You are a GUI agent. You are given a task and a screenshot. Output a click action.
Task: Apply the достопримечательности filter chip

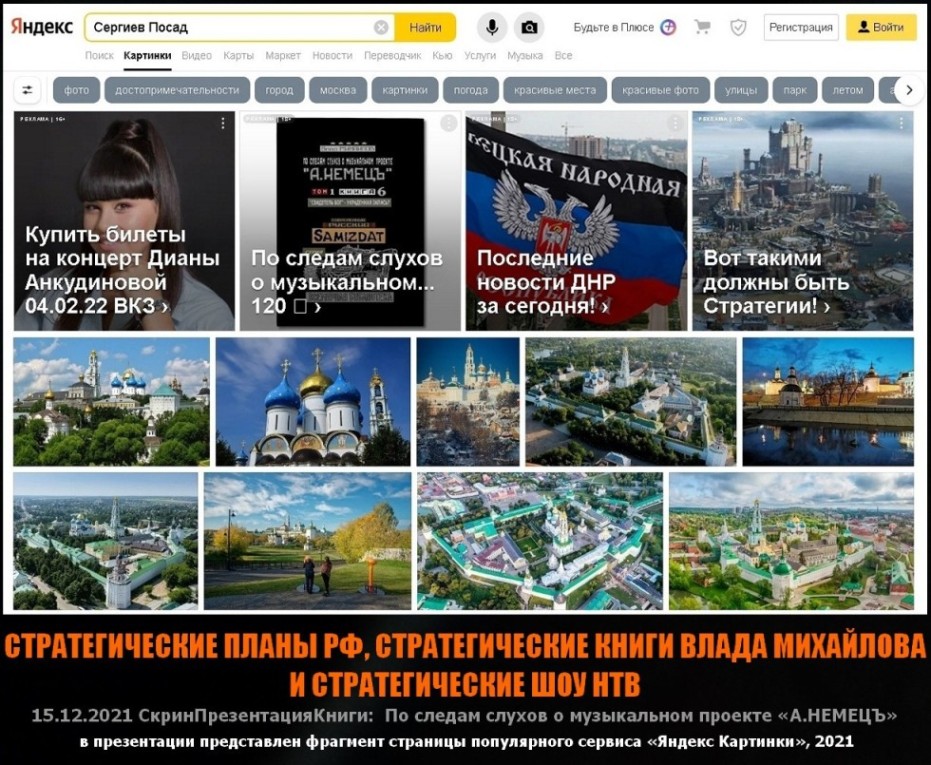177,90
